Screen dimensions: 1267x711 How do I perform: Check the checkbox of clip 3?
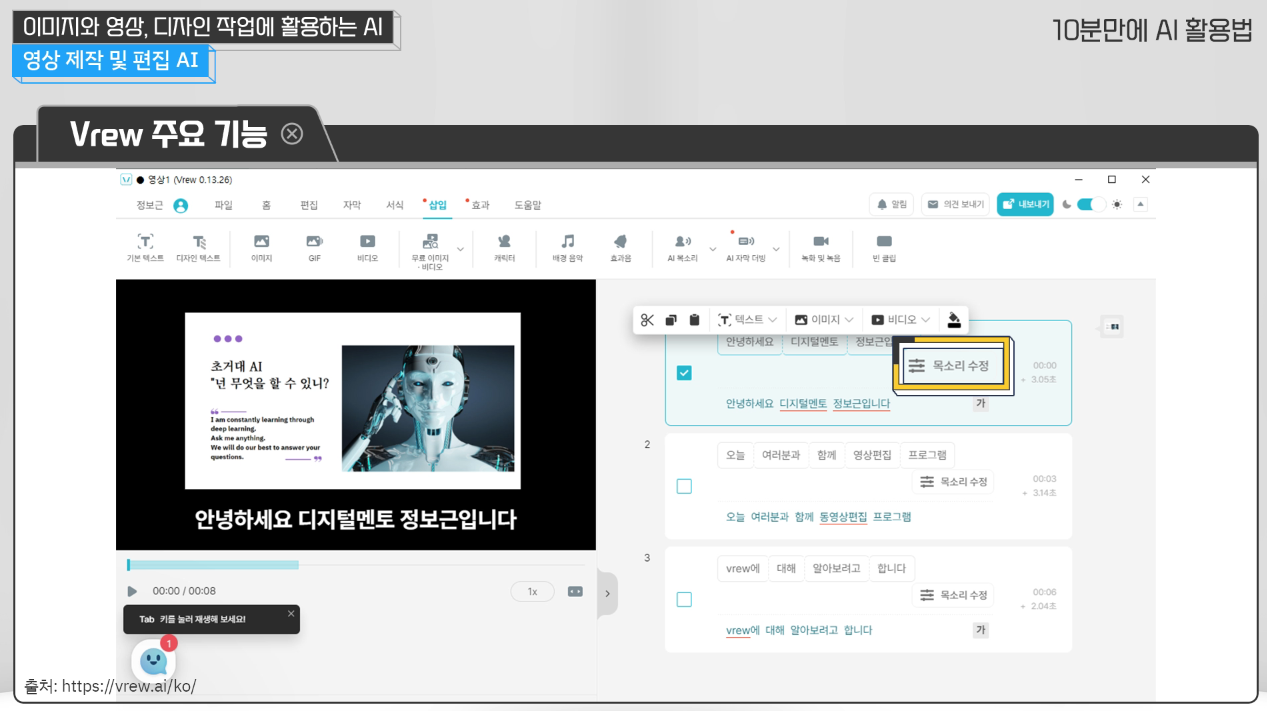coord(684,599)
